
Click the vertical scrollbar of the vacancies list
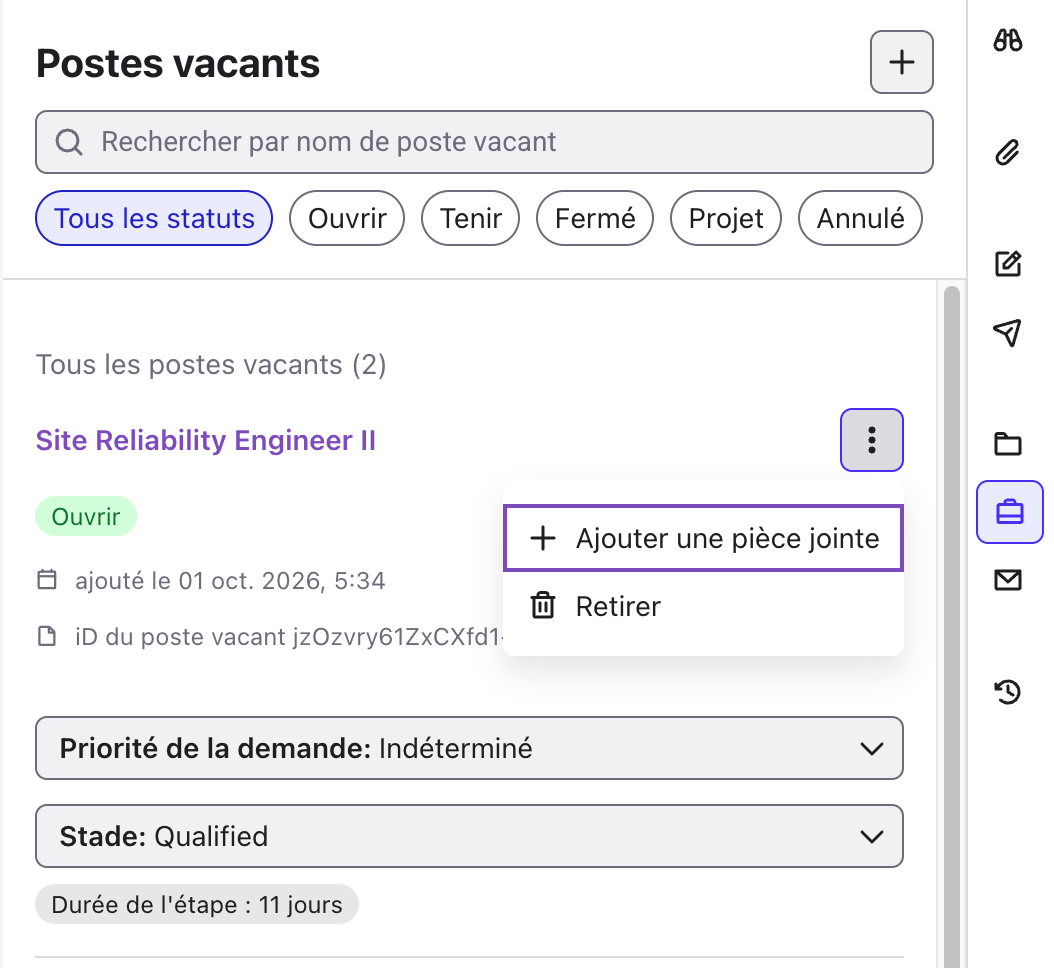coord(951,625)
